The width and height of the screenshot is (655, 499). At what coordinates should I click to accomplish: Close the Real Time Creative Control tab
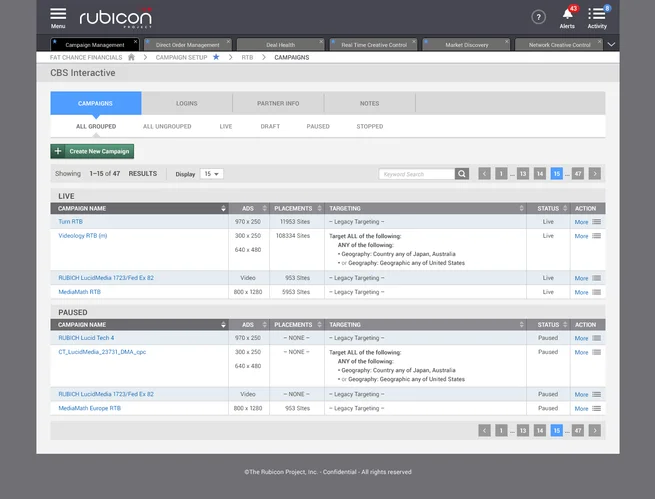[414, 42]
